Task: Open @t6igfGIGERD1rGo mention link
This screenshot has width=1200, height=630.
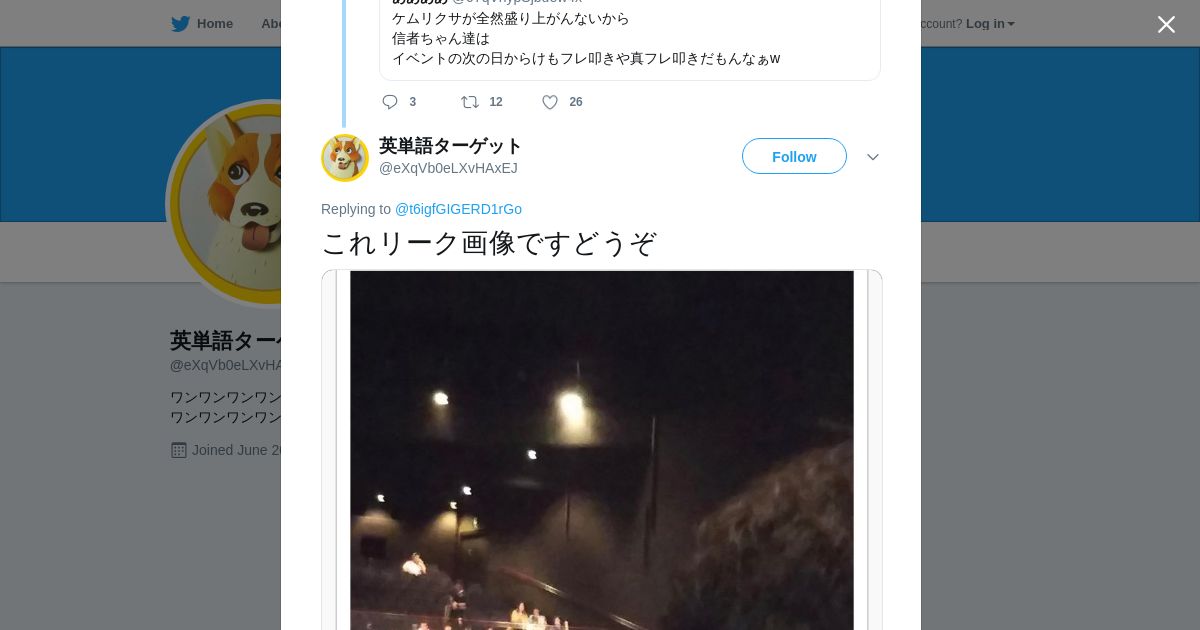Action: click(x=458, y=209)
